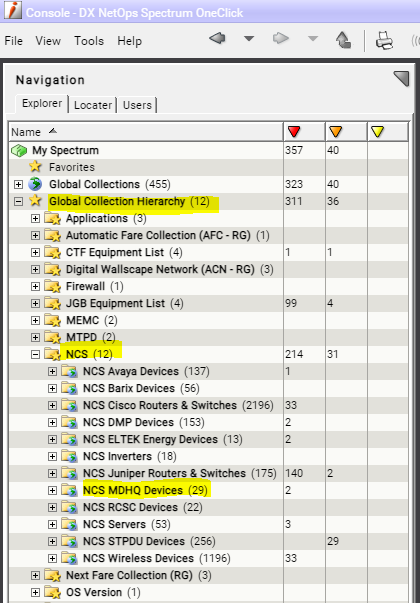Switch to the Locater tab

(x=93, y=105)
